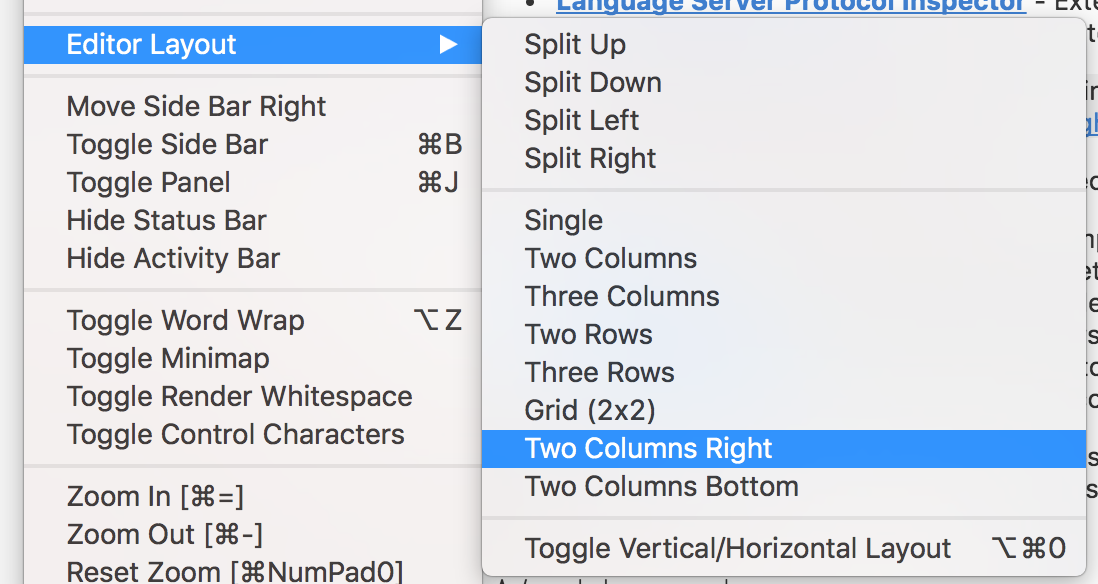The image size is (1098, 584).
Task: Toggle the Side Bar visibility
Action: (167, 144)
